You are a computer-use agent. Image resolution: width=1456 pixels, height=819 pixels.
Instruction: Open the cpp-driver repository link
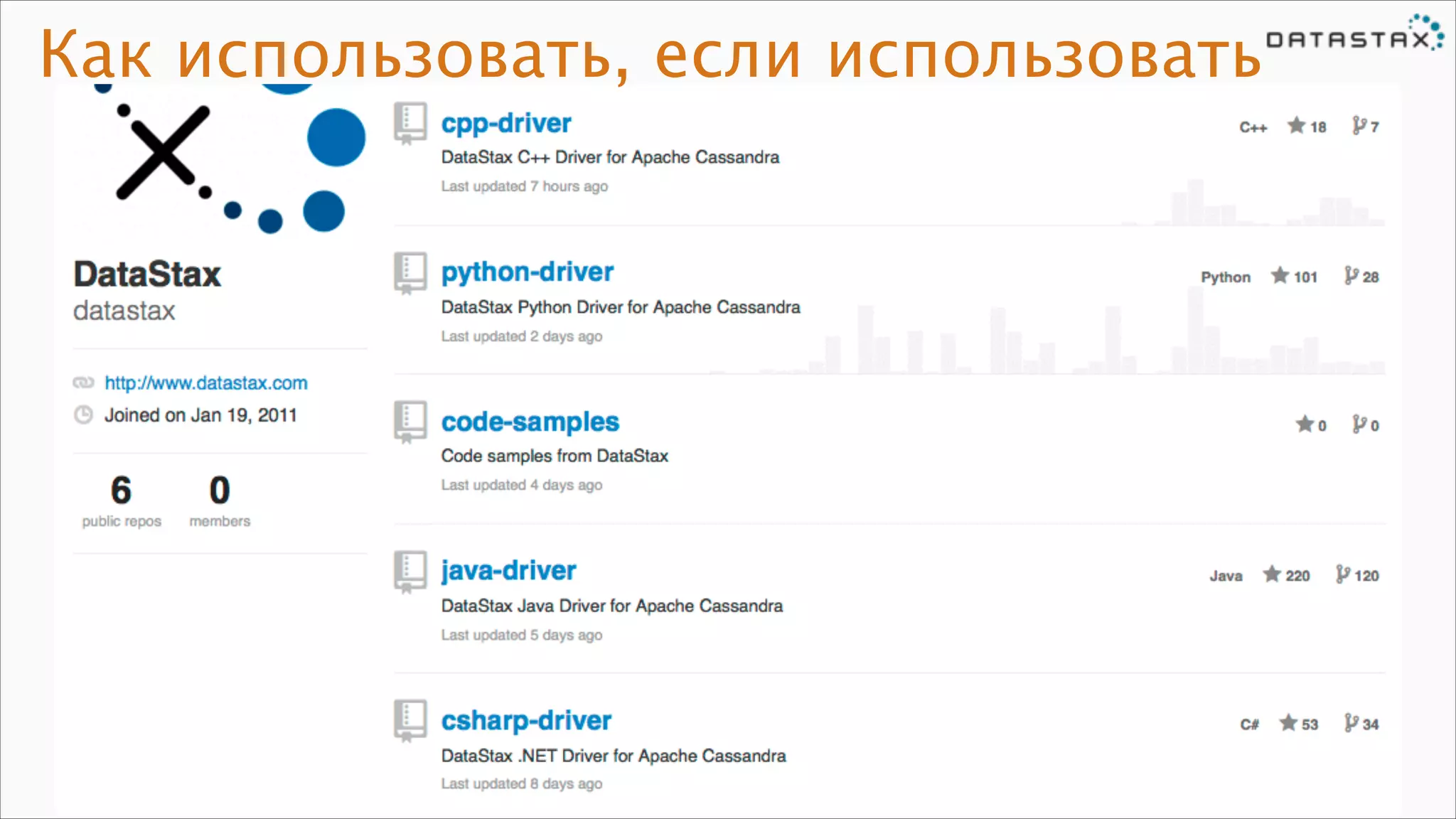pyautogui.click(x=505, y=123)
